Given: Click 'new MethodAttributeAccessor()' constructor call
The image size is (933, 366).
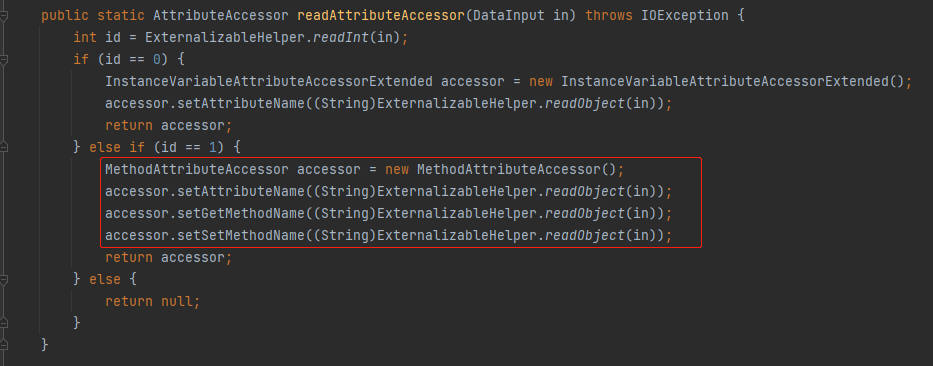Looking at the screenshot, I should click(x=503, y=170).
